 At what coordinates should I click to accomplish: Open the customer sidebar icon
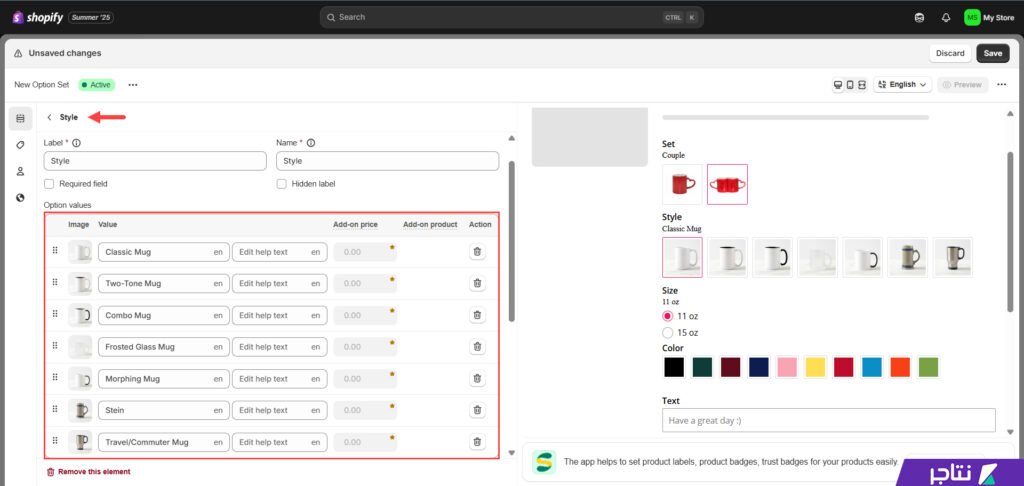(20, 171)
